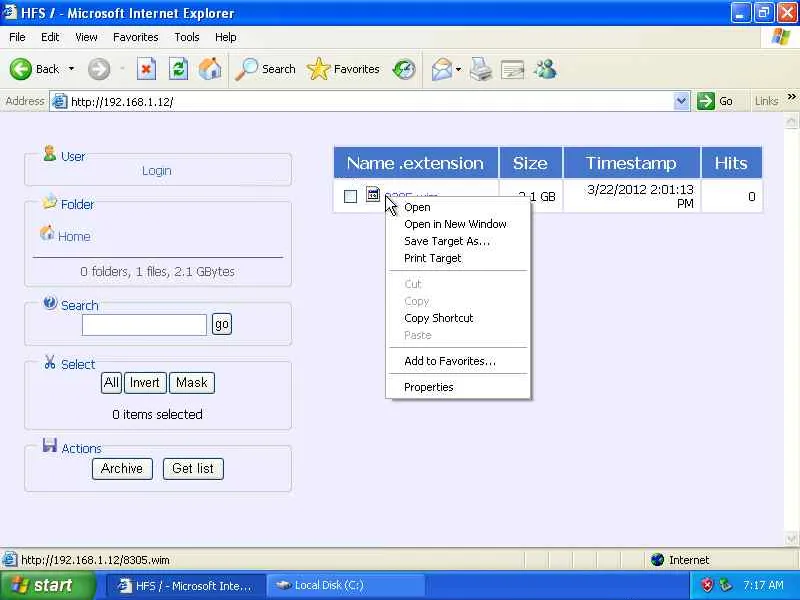Image resolution: width=800 pixels, height=600 pixels.
Task: Click the Home folder link
Action: (x=74, y=236)
